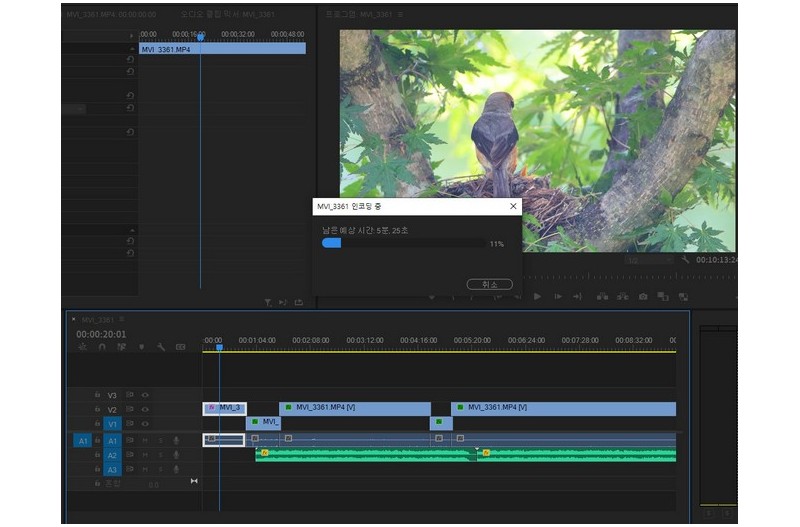Open Program monitor settings wrench
The height and width of the screenshot is (527, 800).
tap(686, 260)
